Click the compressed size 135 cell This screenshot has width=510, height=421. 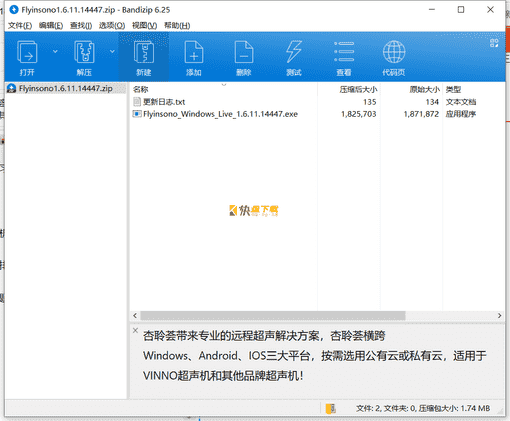point(369,102)
